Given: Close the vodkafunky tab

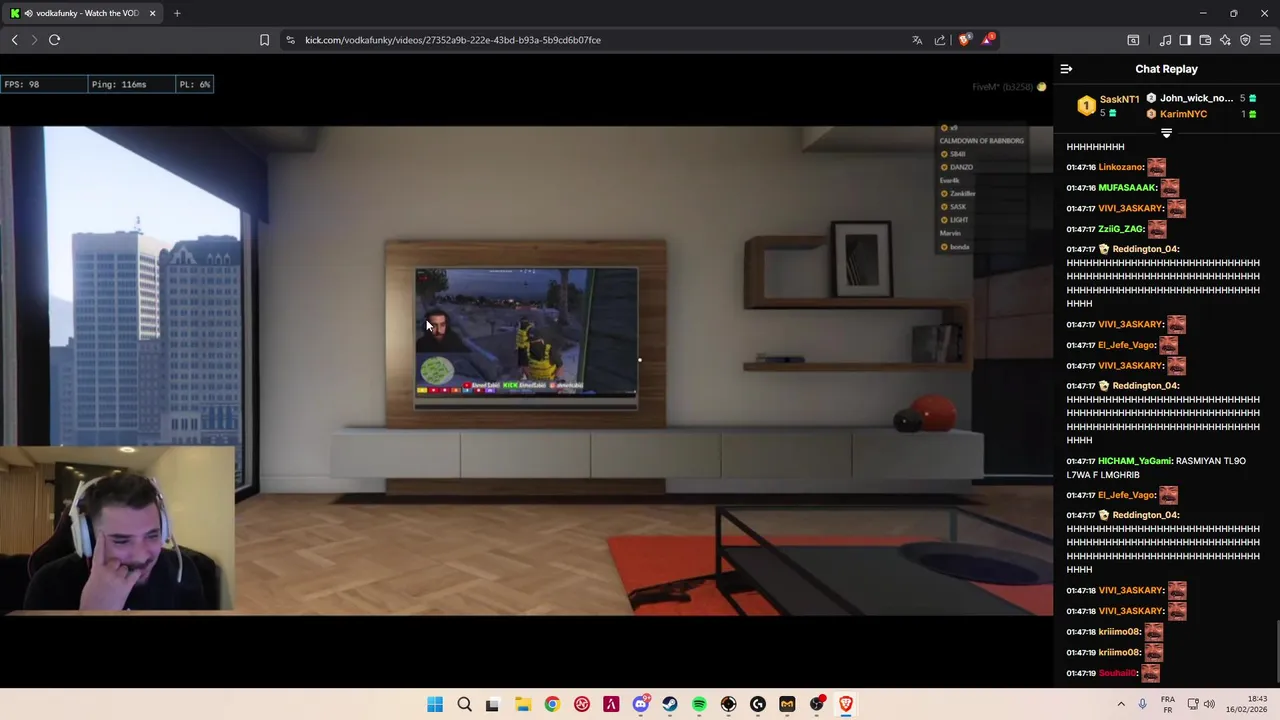Looking at the screenshot, I should 152,13.
